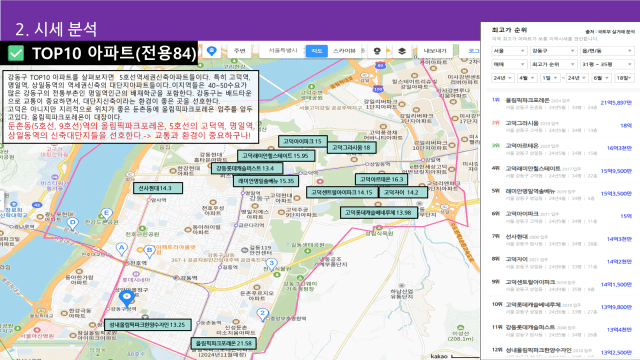The height and width of the screenshot is (360, 640).
Task: Click the blue transit pin icon in map toolbar
Action: [211, 51]
